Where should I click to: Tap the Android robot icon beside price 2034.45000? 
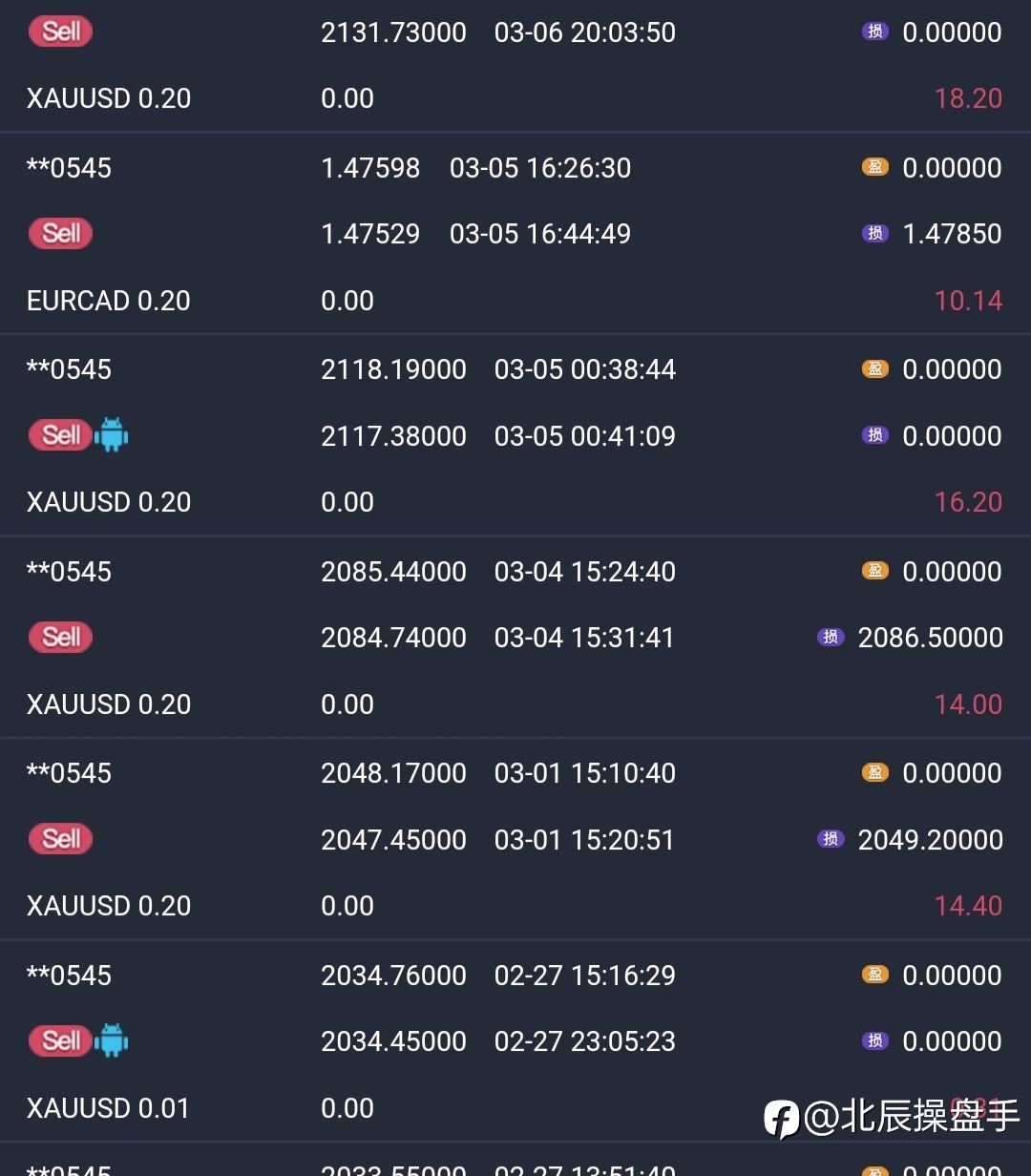click(x=112, y=1040)
